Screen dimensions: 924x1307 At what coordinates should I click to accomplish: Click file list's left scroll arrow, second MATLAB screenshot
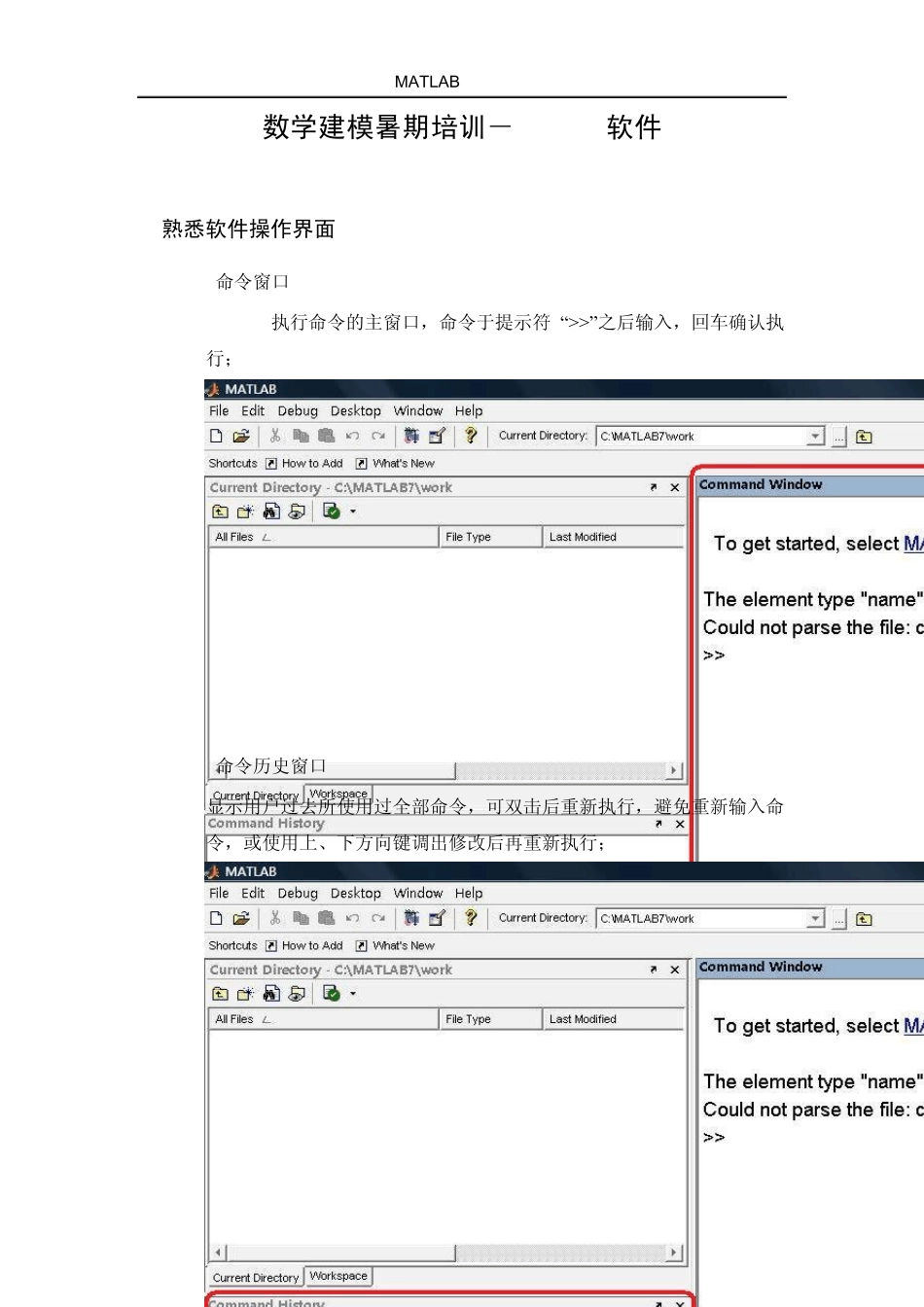219,1253
